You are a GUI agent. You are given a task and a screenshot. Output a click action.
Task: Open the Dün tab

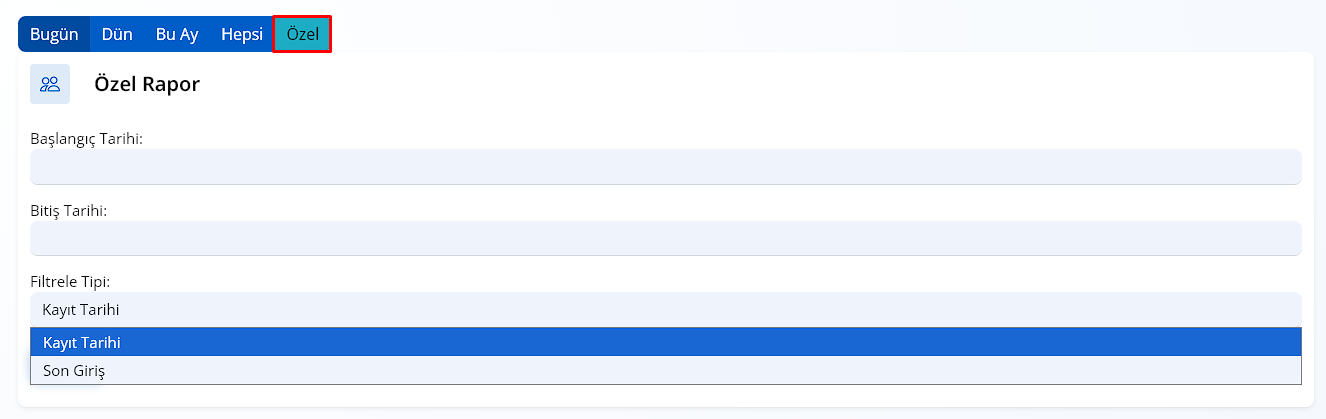click(117, 34)
